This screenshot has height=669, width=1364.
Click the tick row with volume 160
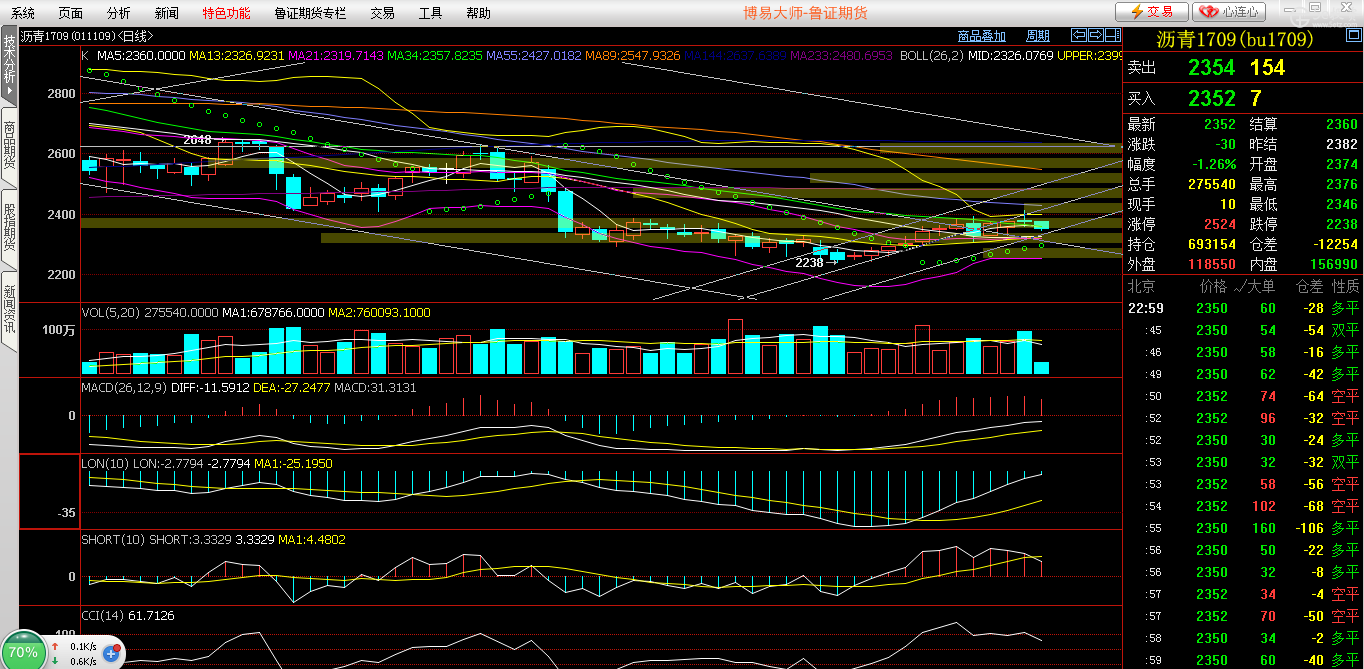pyautogui.click(x=1244, y=528)
